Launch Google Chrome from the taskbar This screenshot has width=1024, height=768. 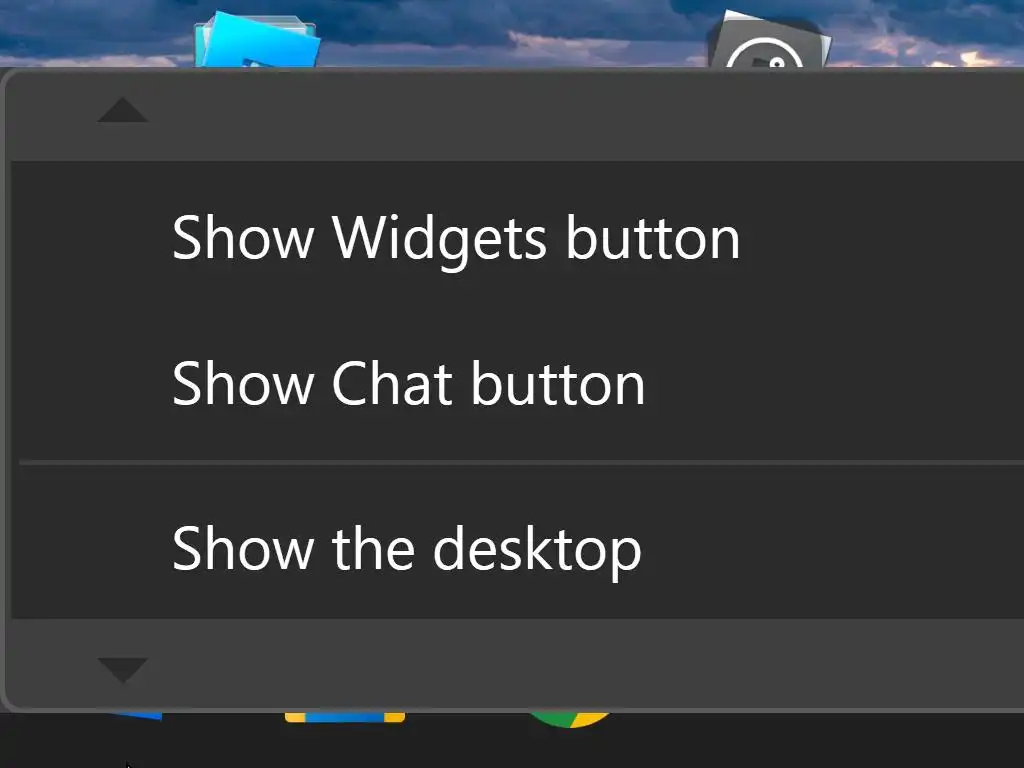569,719
